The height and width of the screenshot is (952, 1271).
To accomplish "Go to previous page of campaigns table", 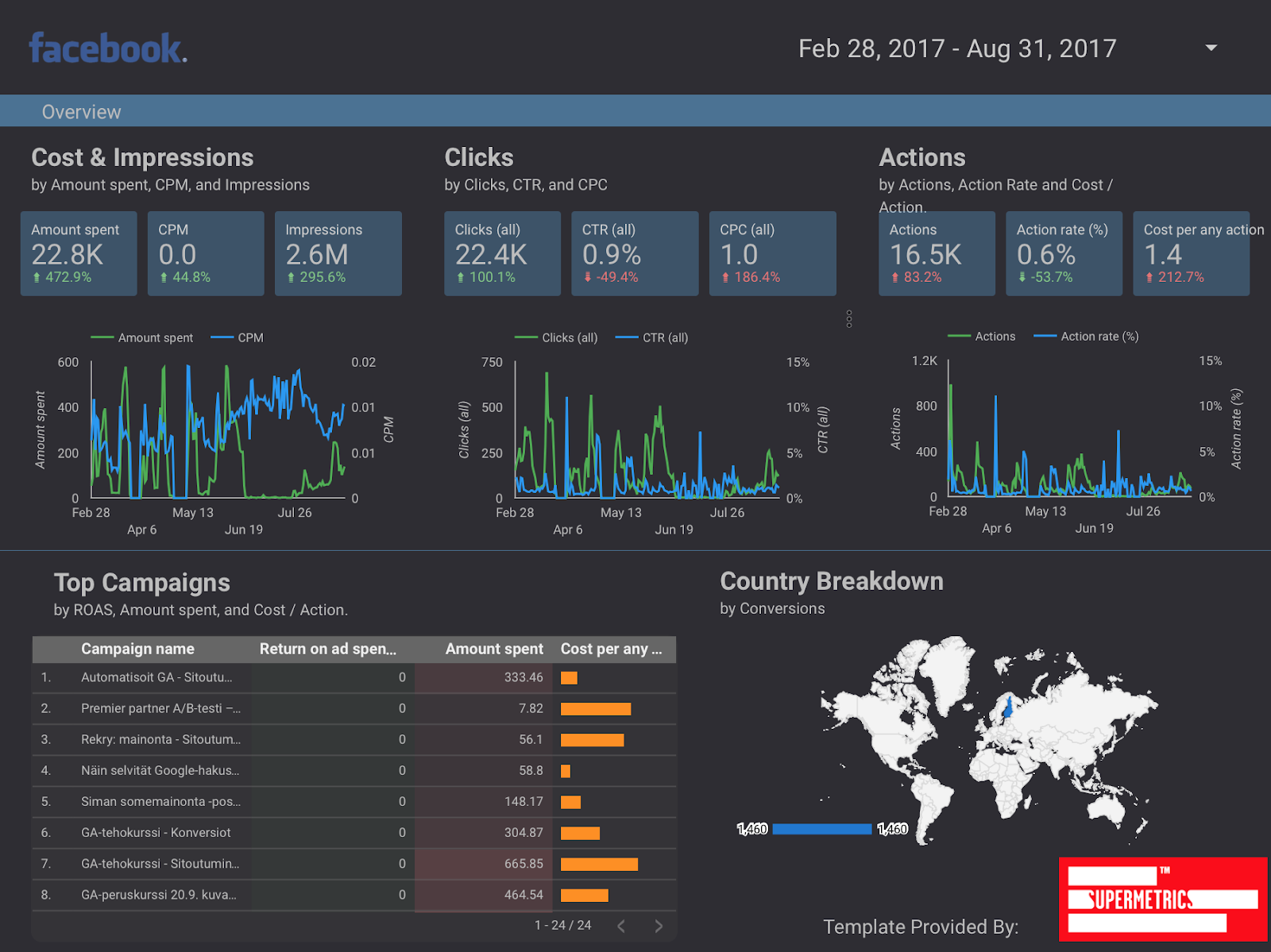I will pos(621,926).
